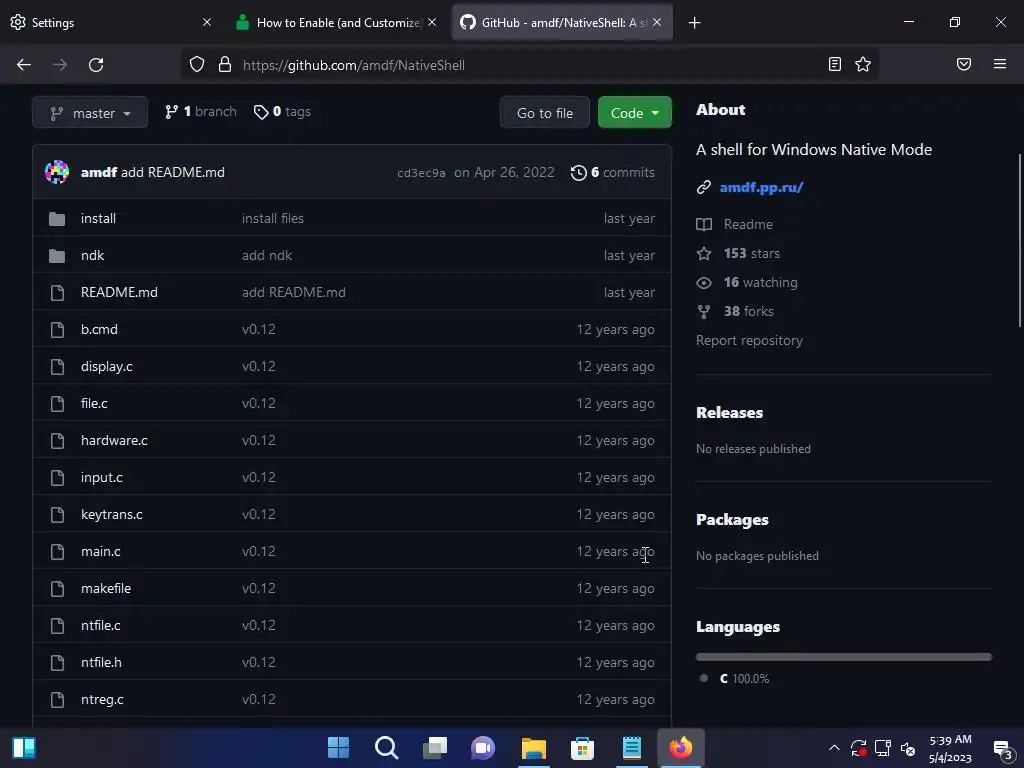
Task: Open Packages heading link
Action: tap(732, 520)
